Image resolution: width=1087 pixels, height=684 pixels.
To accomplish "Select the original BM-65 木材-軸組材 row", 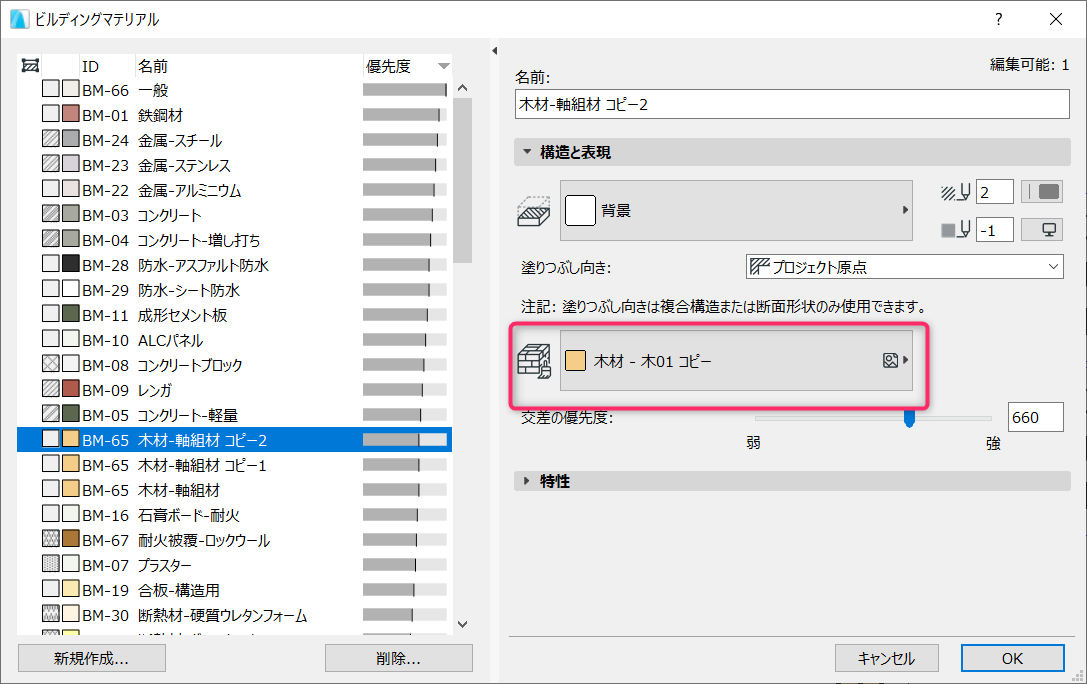I will [x=234, y=490].
